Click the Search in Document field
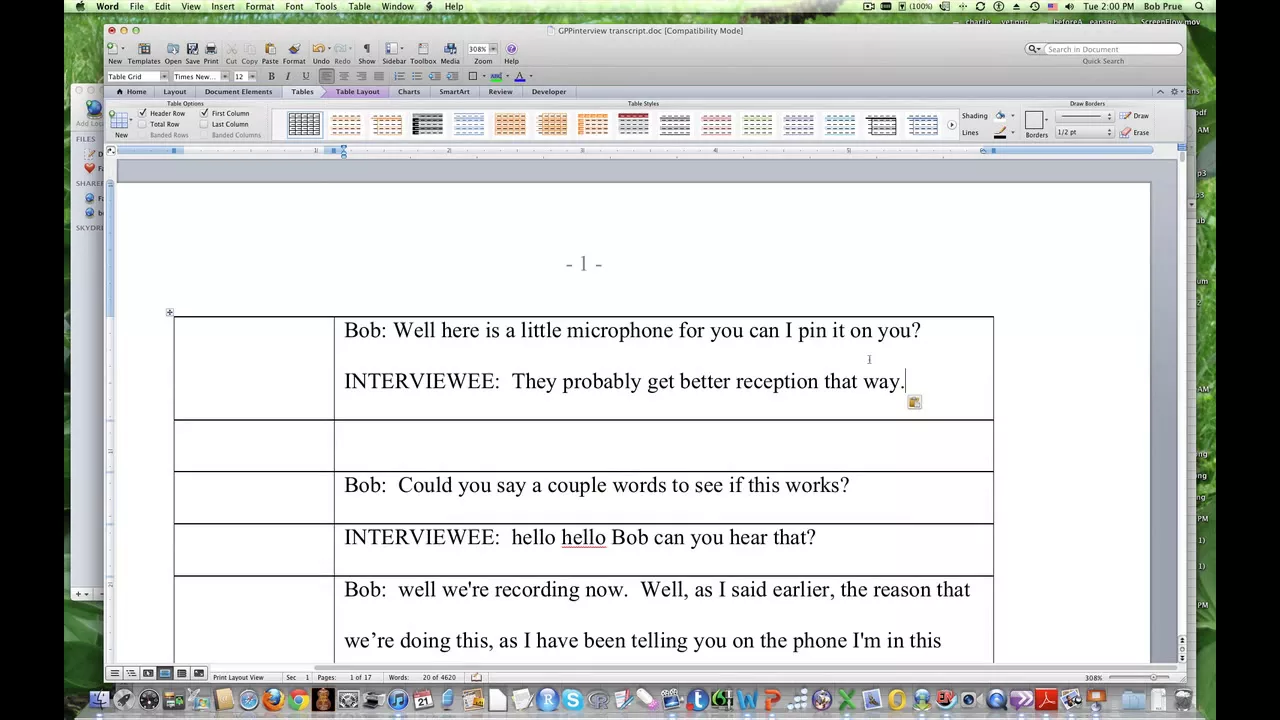Viewport: 1280px width, 720px height. click(x=1111, y=49)
